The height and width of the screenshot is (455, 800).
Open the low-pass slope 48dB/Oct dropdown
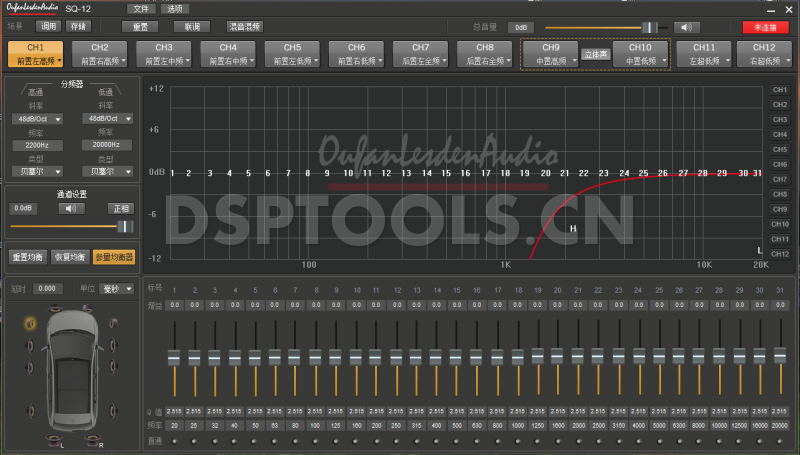click(x=107, y=118)
